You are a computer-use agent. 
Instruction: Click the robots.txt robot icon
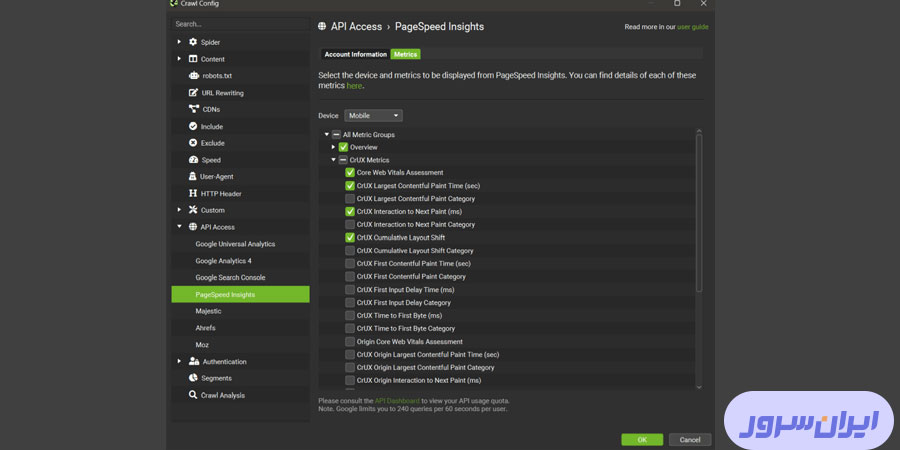(x=192, y=76)
